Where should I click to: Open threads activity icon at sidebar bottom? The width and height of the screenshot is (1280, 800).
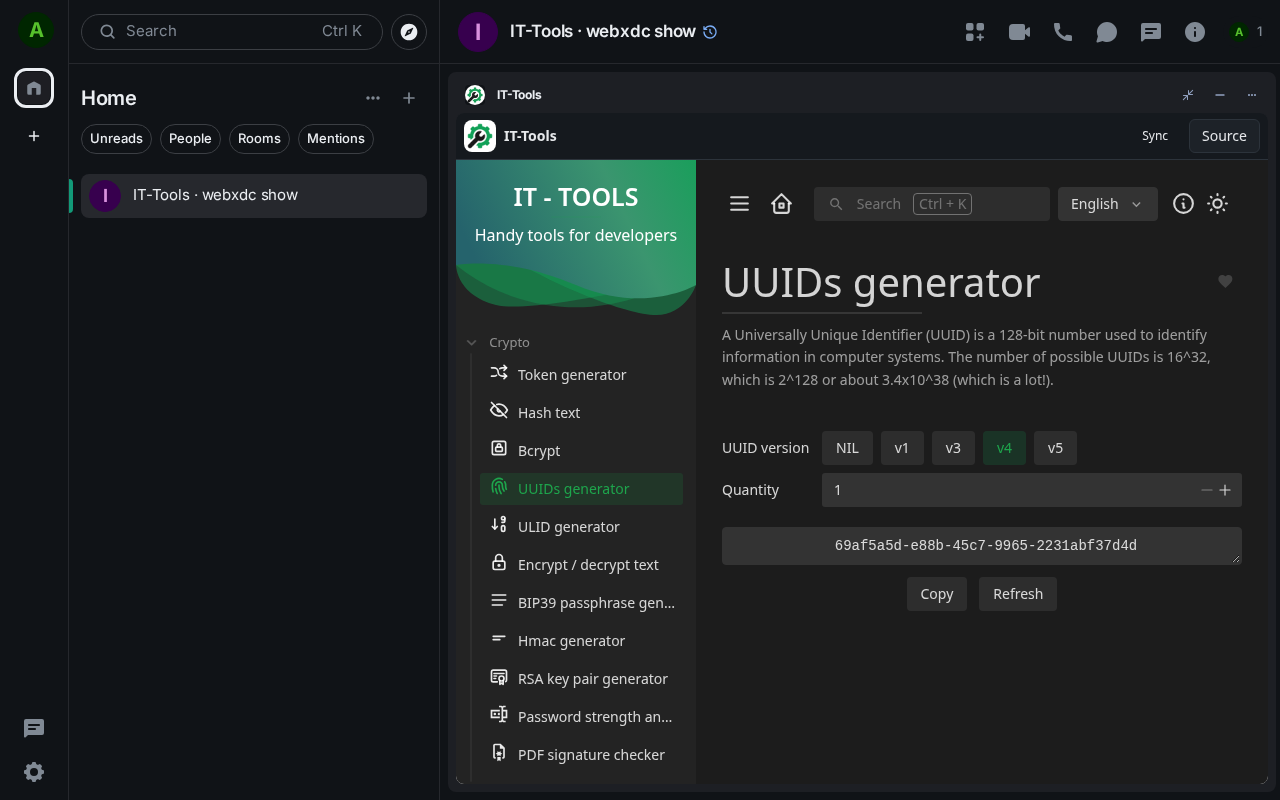point(34,728)
